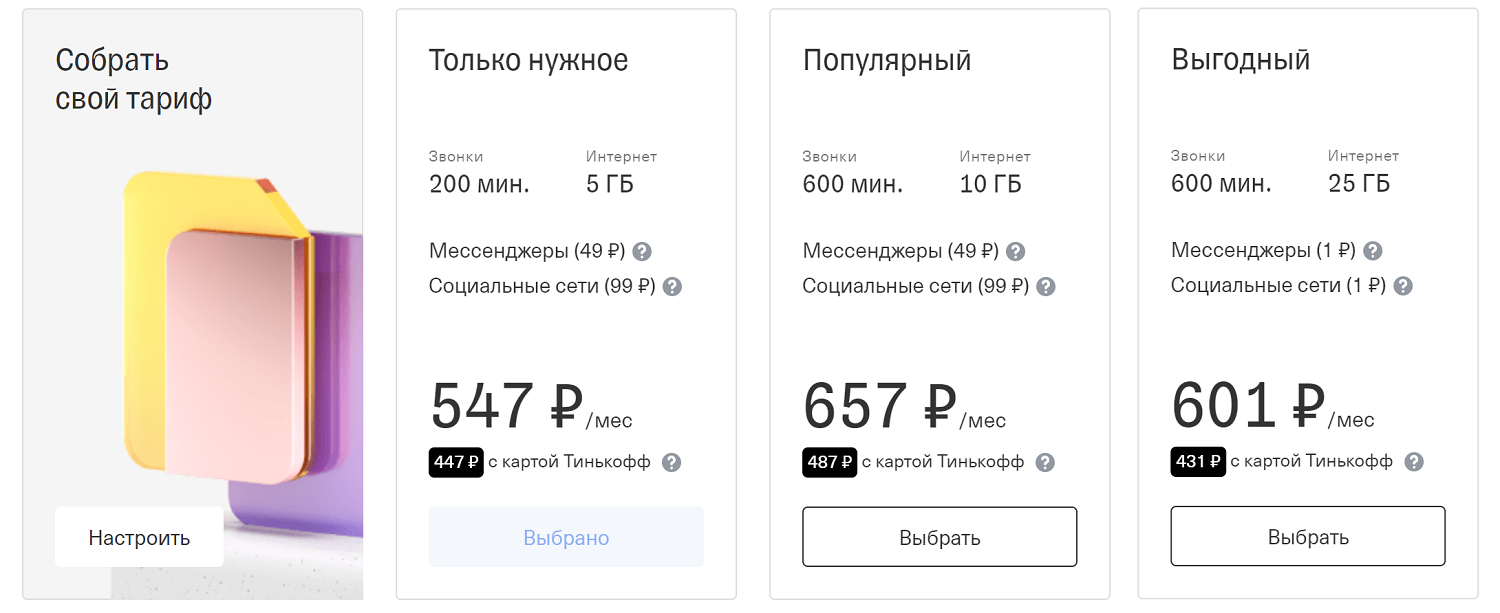Open help icon beside Мессенджеры in Только нужное

coord(643,251)
